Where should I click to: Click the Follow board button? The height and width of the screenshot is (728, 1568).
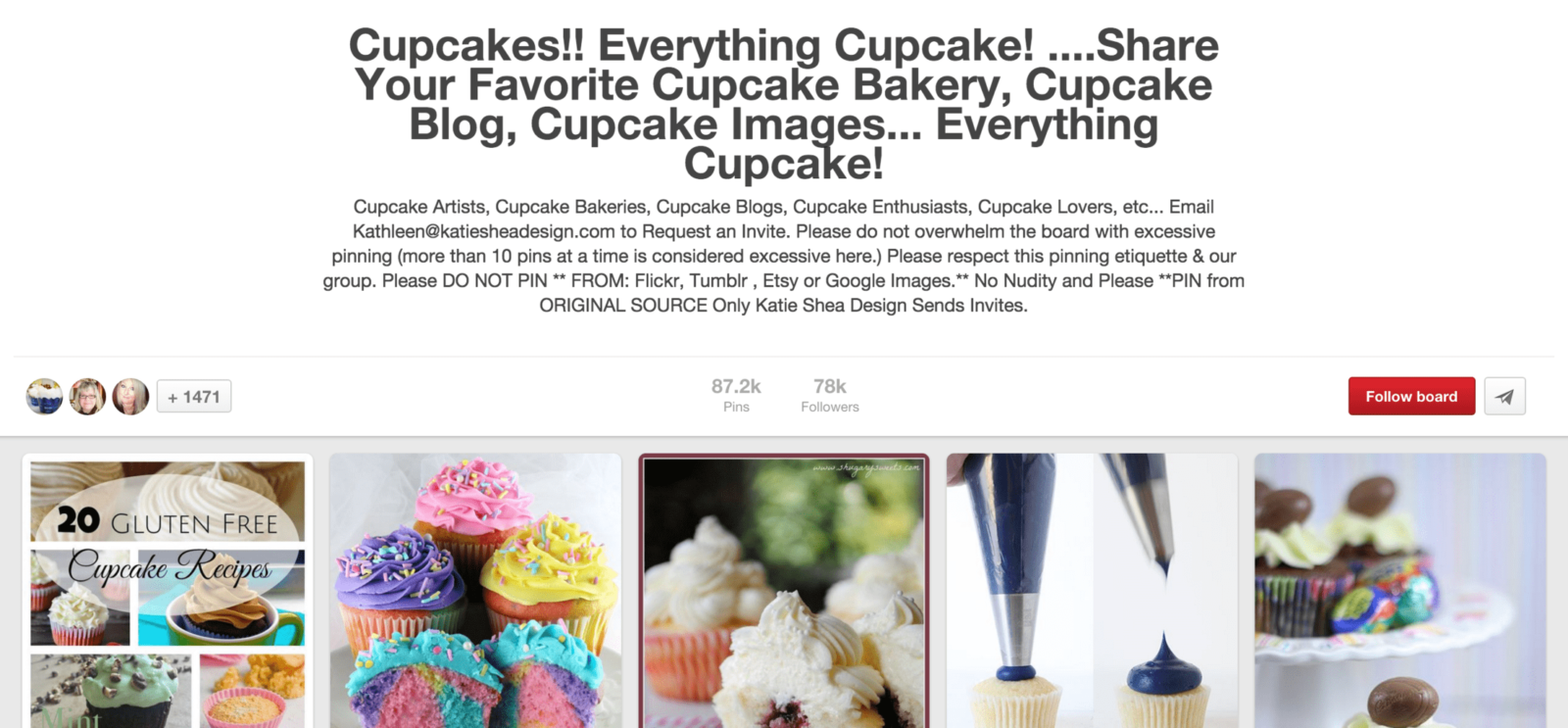pyautogui.click(x=1411, y=396)
